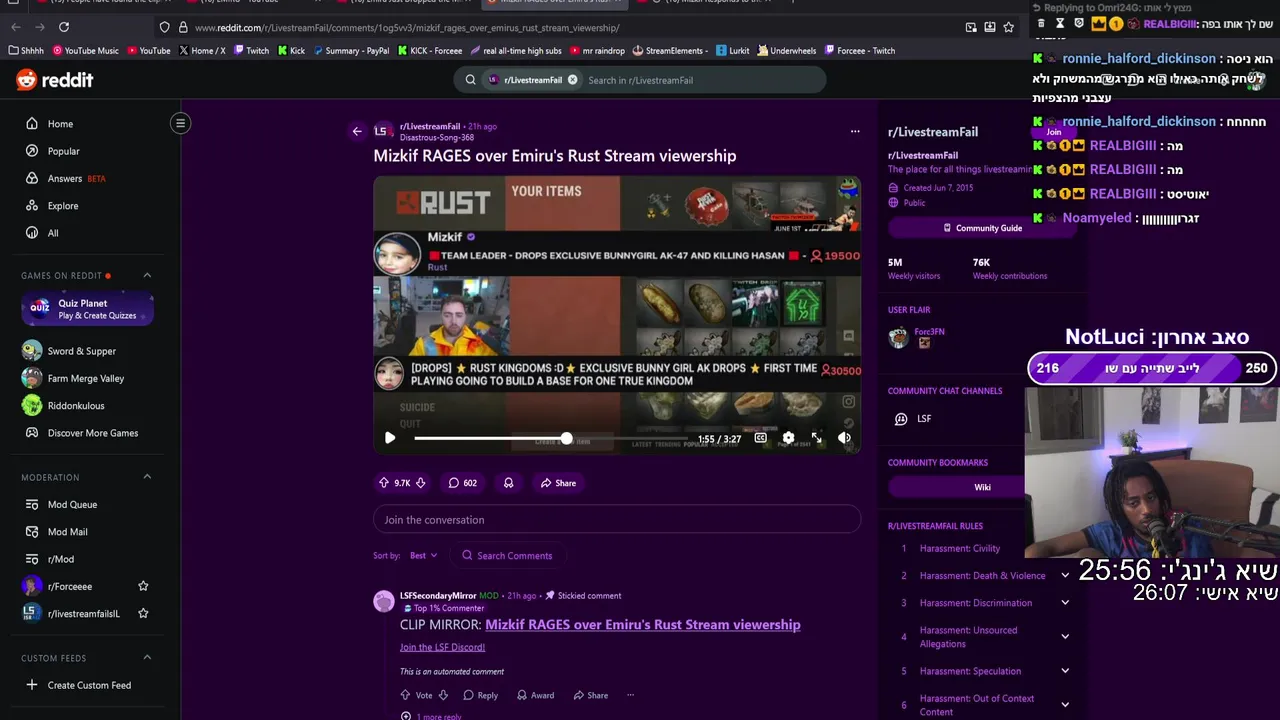Open Join the LSF Discord link
Viewport: 1280px width, 720px height.
pos(442,647)
